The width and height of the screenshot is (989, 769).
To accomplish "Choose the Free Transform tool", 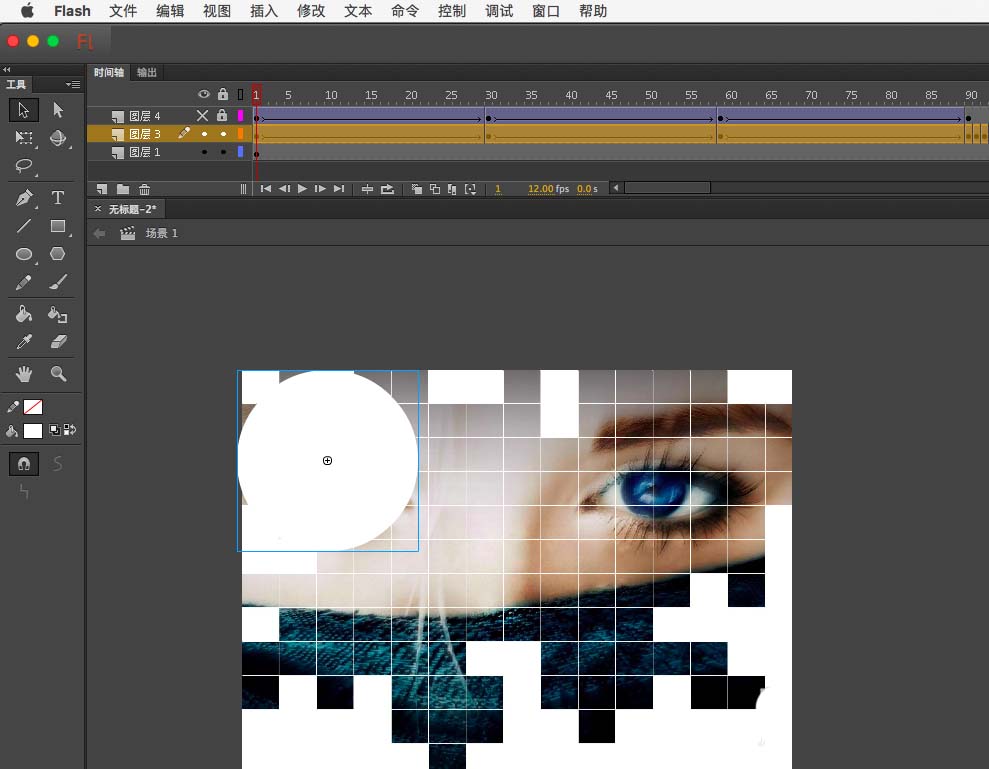I will [x=24, y=138].
